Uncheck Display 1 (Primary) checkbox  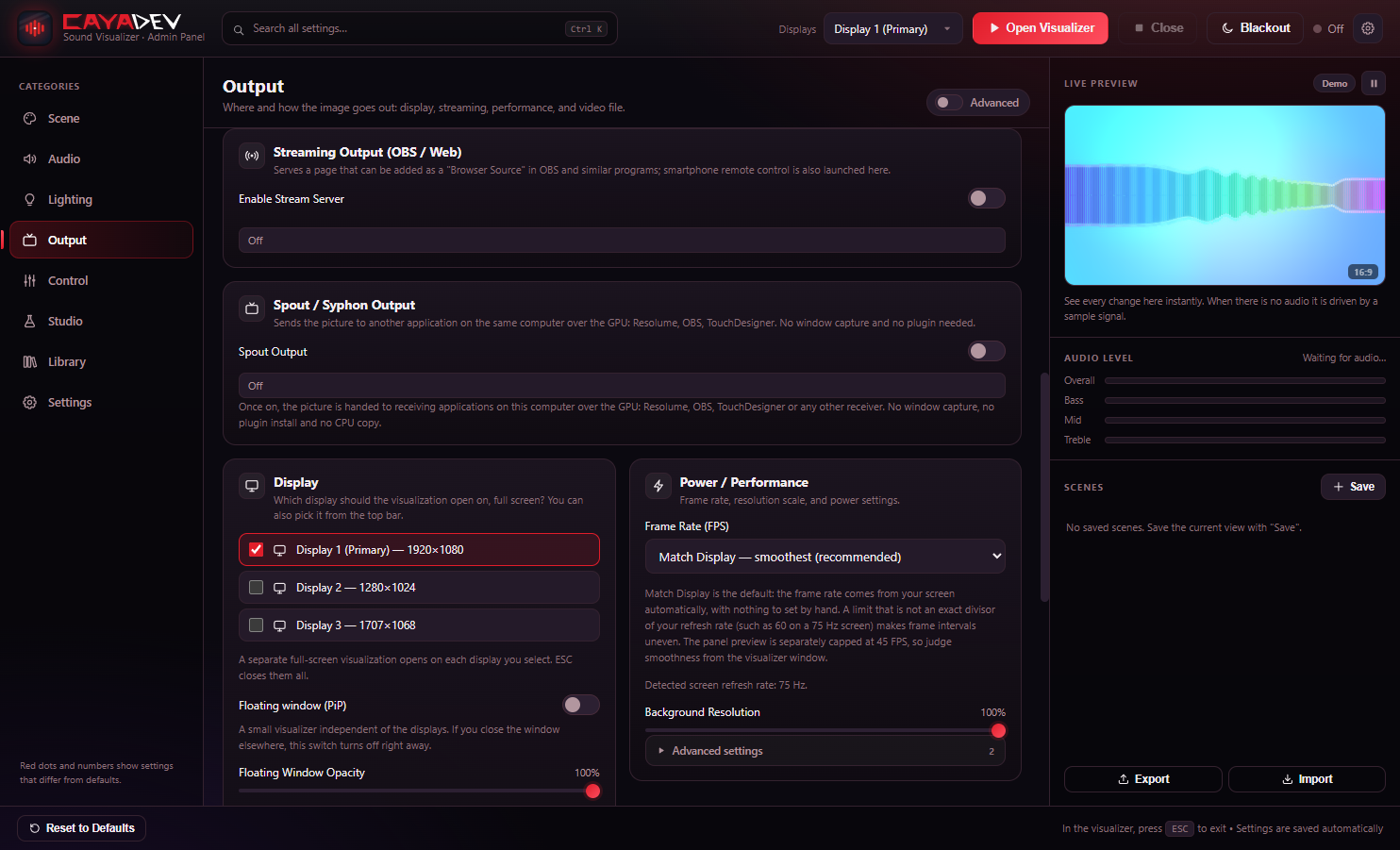tap(257, 550)
